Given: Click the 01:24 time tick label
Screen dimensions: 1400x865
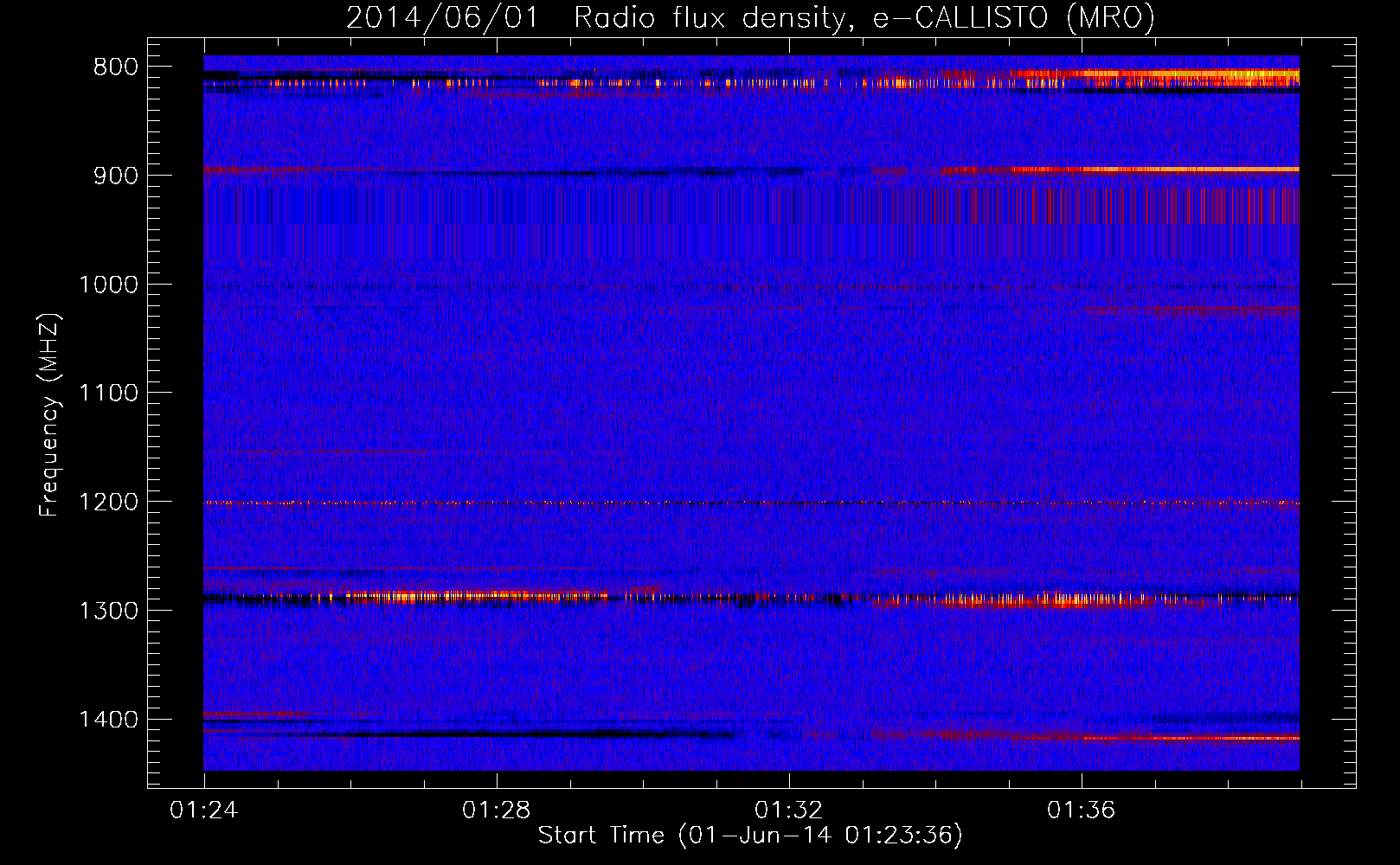Looking at the screenshot, I should (x=204, y=811).
